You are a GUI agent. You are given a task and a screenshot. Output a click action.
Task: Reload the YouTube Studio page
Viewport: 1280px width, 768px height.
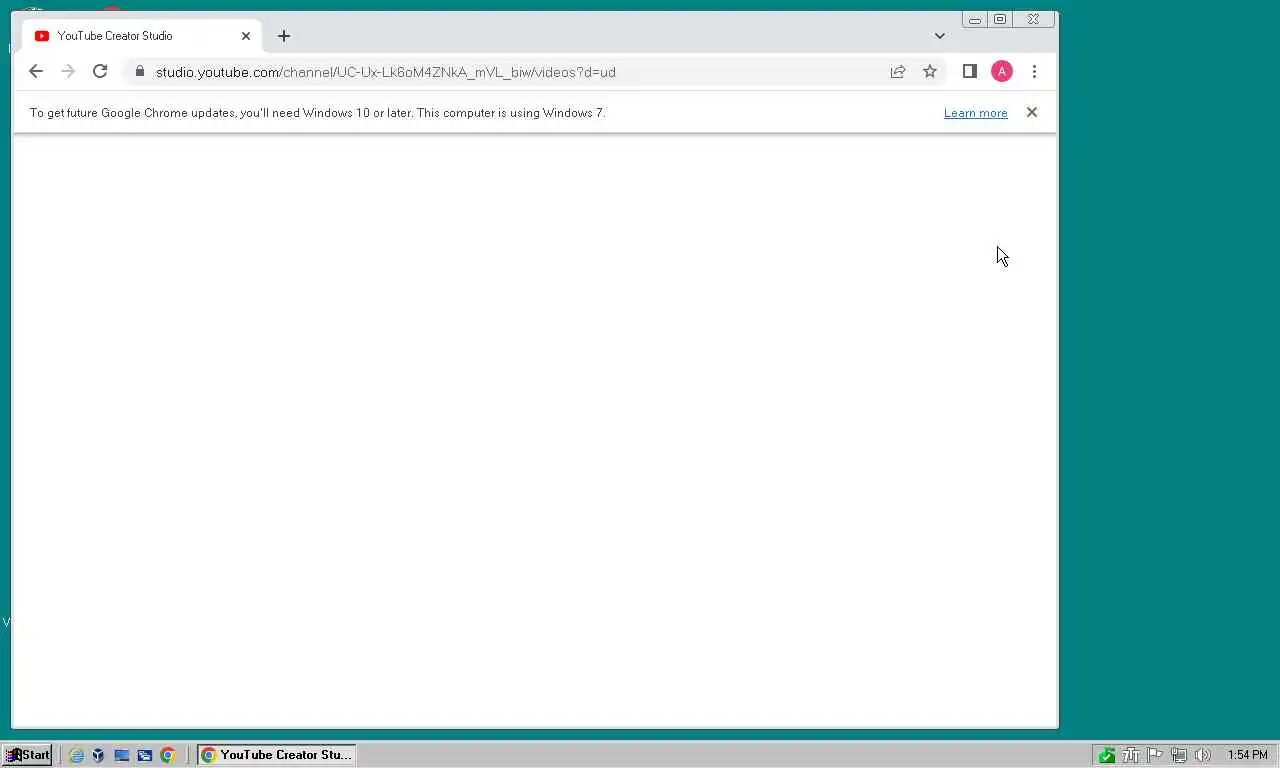click(x=100, y=71)
